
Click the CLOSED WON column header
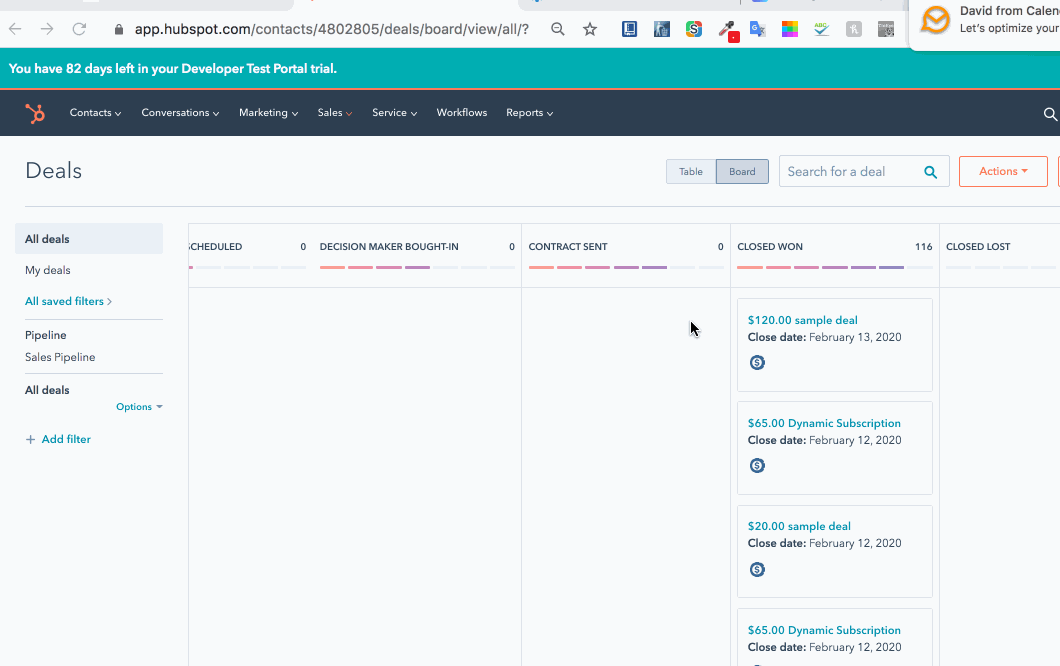pyautogui.click(x=770, y=247)
